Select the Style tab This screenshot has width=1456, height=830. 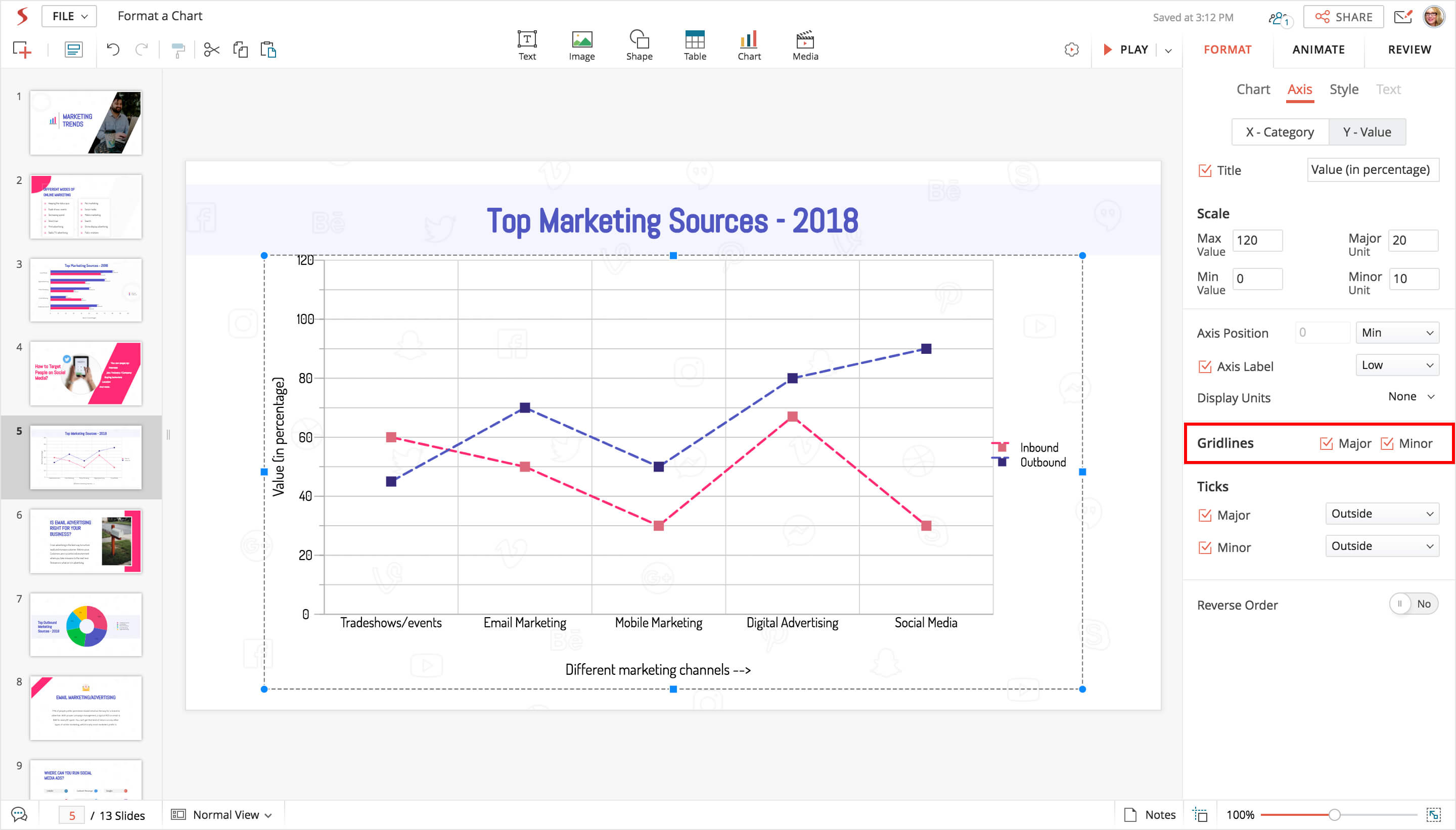1343,89
